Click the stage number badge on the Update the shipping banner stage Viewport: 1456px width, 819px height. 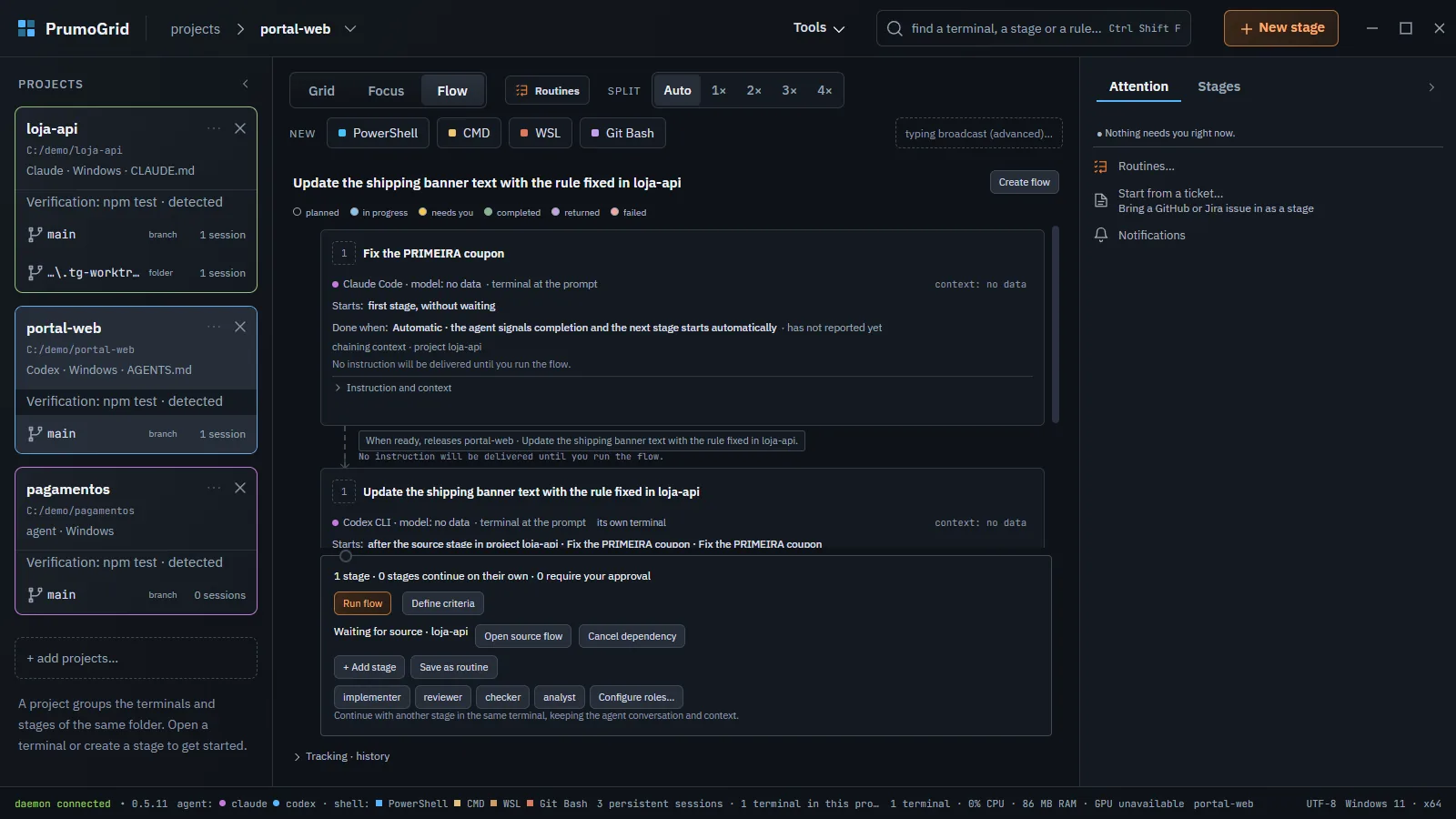344,491
